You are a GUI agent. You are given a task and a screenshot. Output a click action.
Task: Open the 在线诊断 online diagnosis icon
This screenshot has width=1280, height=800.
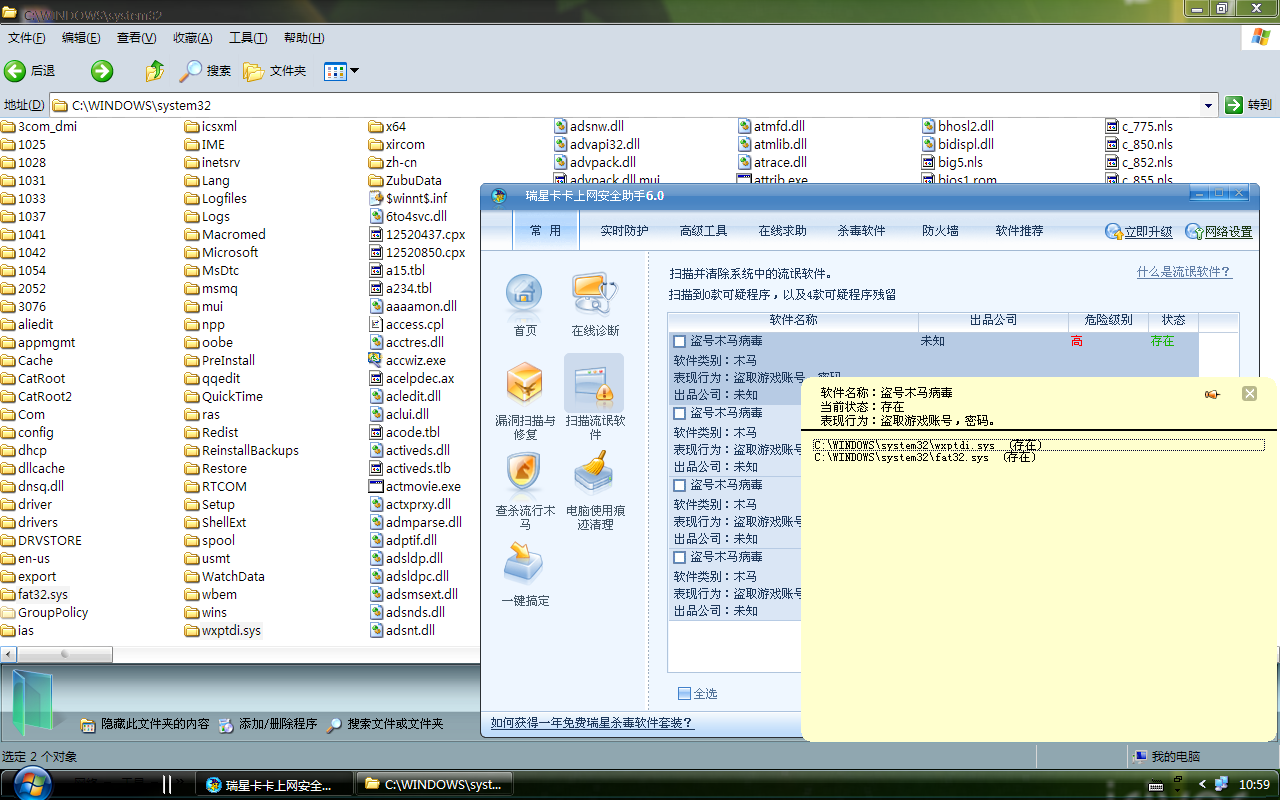(595, 296)
